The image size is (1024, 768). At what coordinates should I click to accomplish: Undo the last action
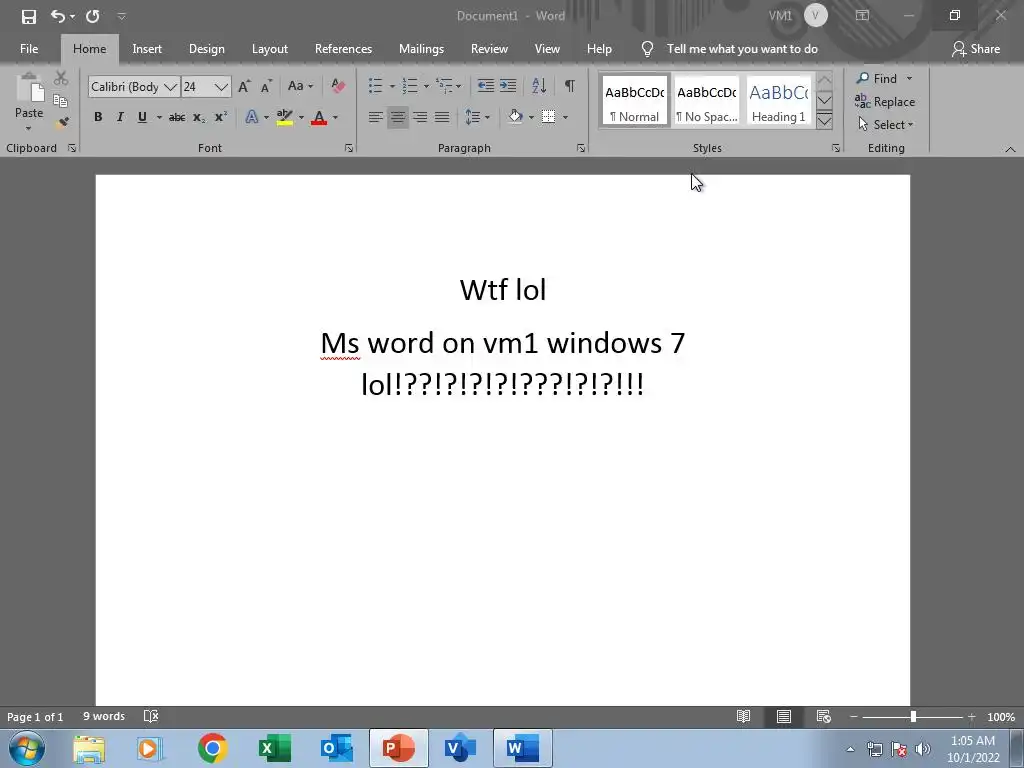tap(57, 16)
